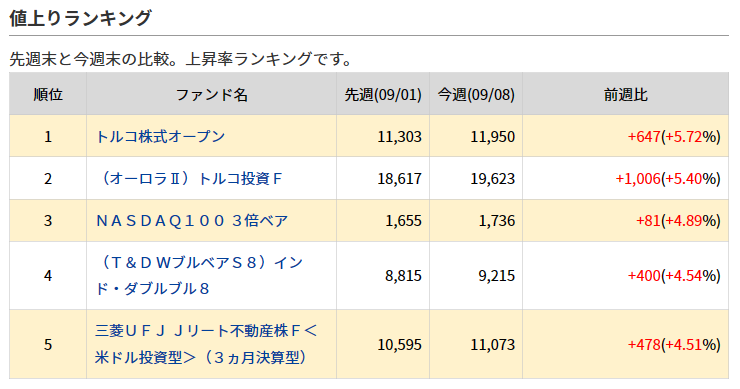
Task: Open the NASDAQ100 3倍ベア fund link
Action: 192,220
